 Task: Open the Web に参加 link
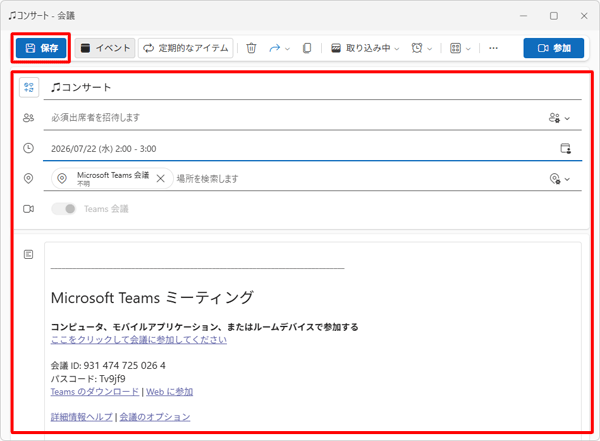(x=170, y=392)
